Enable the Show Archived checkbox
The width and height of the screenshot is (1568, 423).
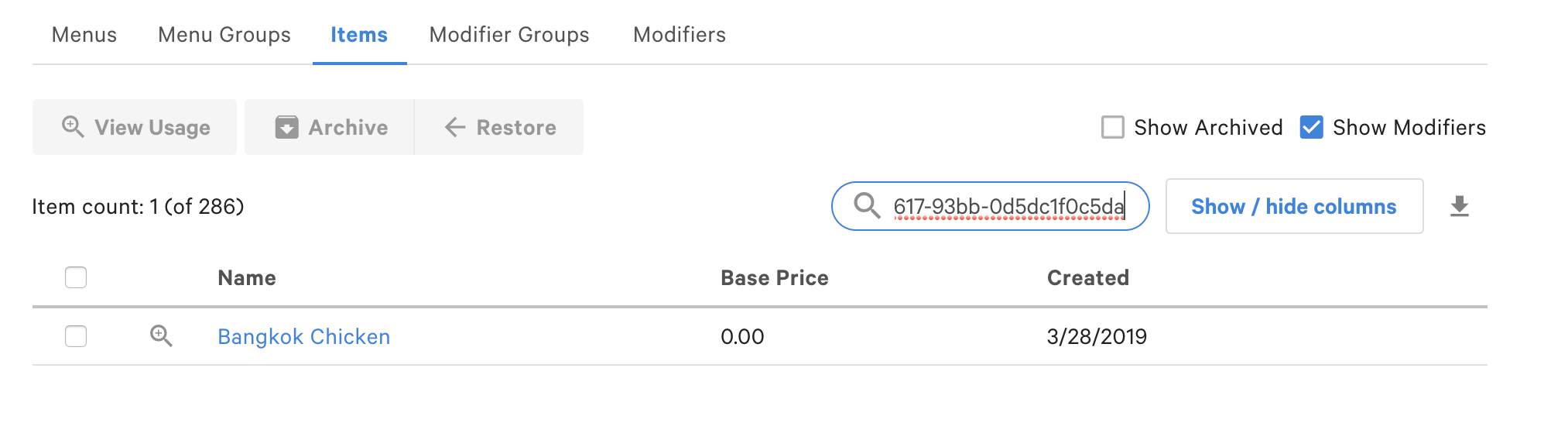pyautogui.click(x=1112, y=127)
